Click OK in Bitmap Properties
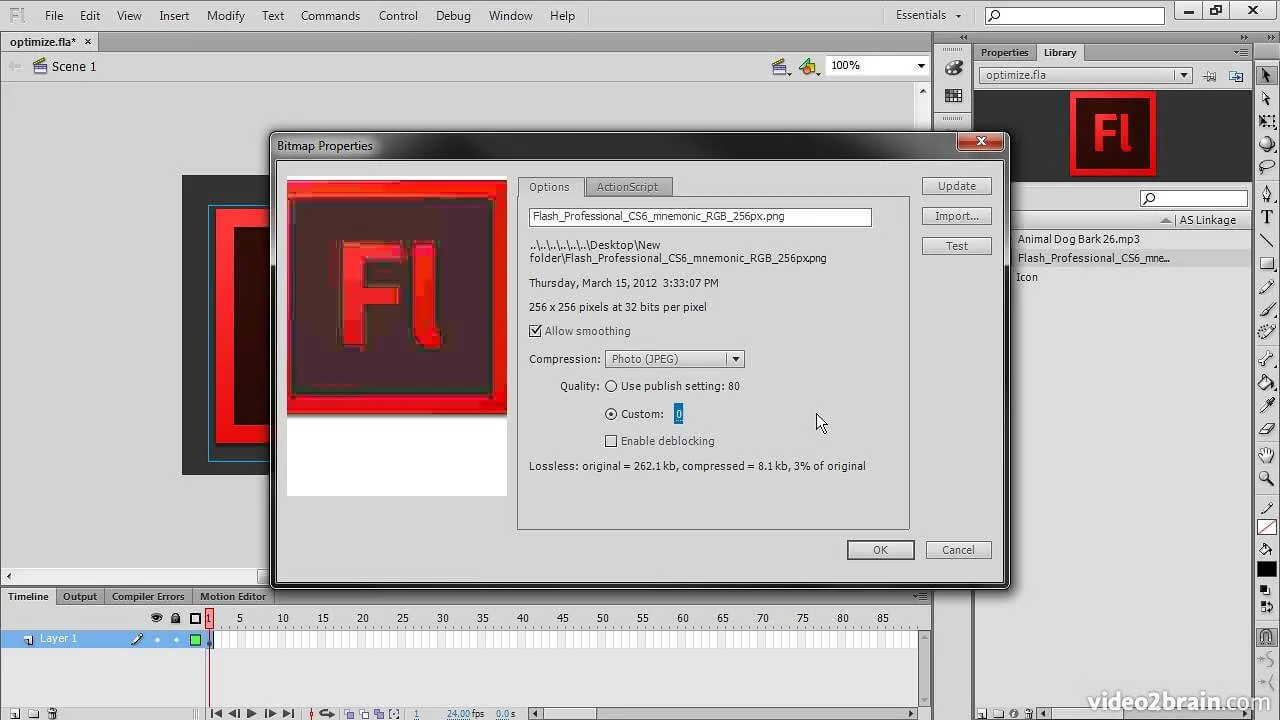 [x=880, y=550]
